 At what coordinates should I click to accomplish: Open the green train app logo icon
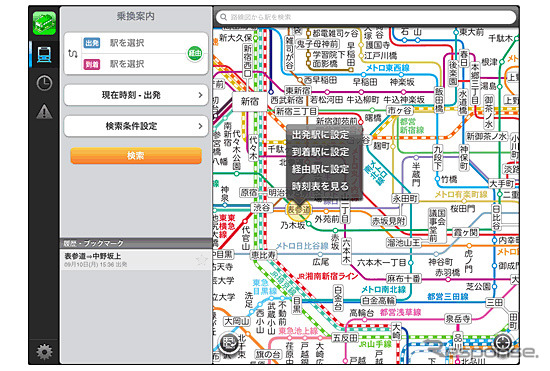click(44, 23)
